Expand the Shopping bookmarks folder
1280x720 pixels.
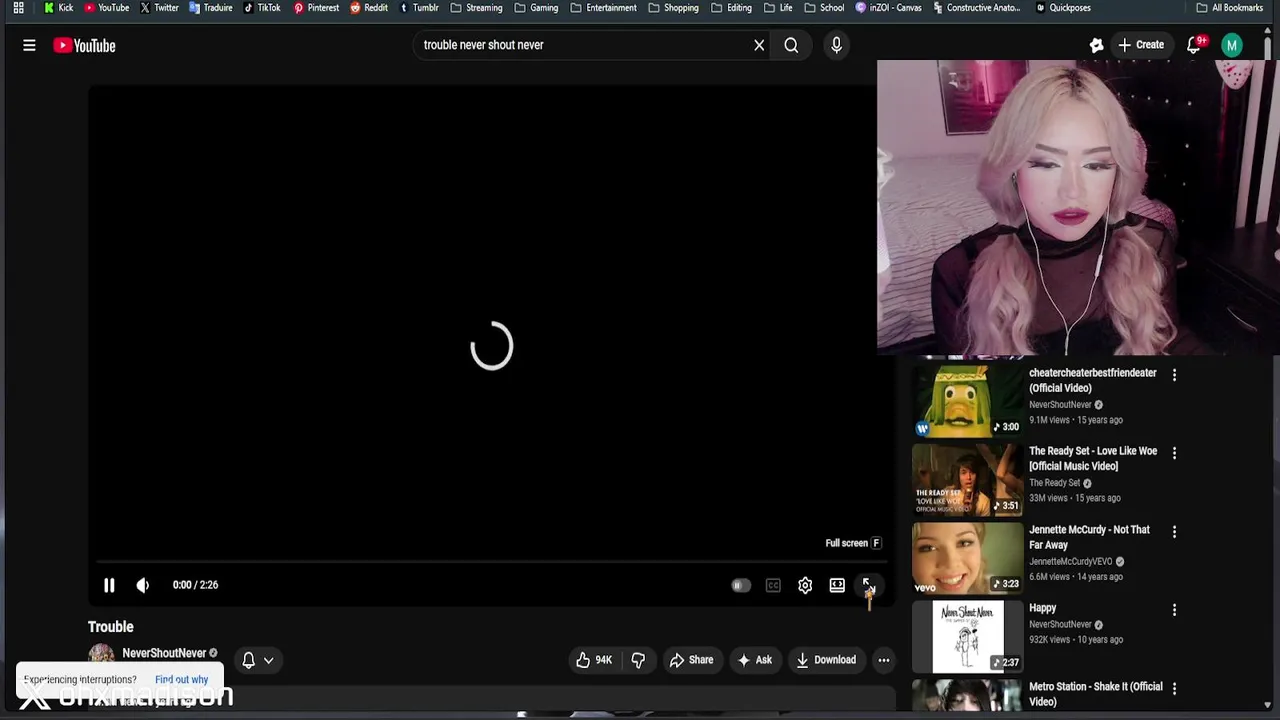click(673, 8)
